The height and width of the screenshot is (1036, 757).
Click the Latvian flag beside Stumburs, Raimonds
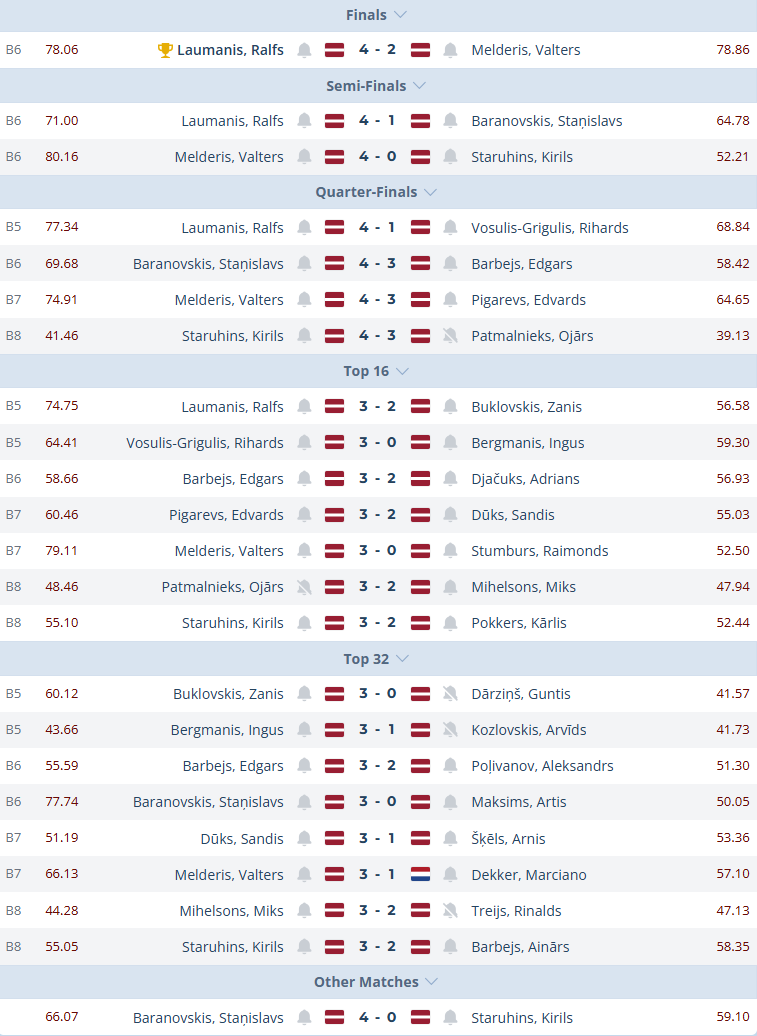pyautogui.click(x=421, y=551)
